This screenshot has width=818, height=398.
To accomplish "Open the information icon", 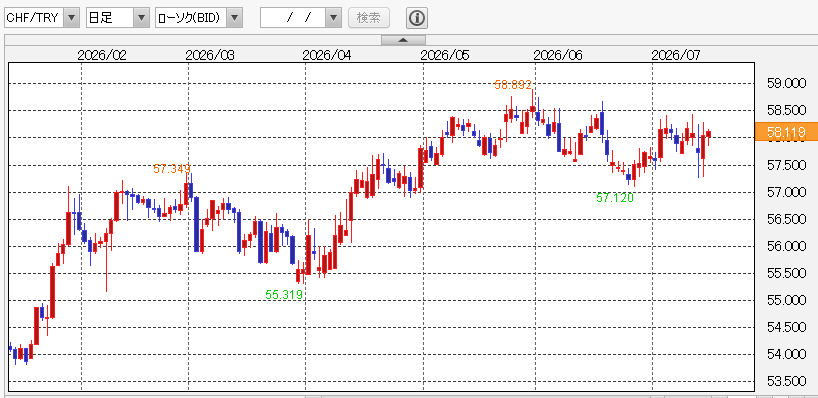I will [x=417, y=18].
